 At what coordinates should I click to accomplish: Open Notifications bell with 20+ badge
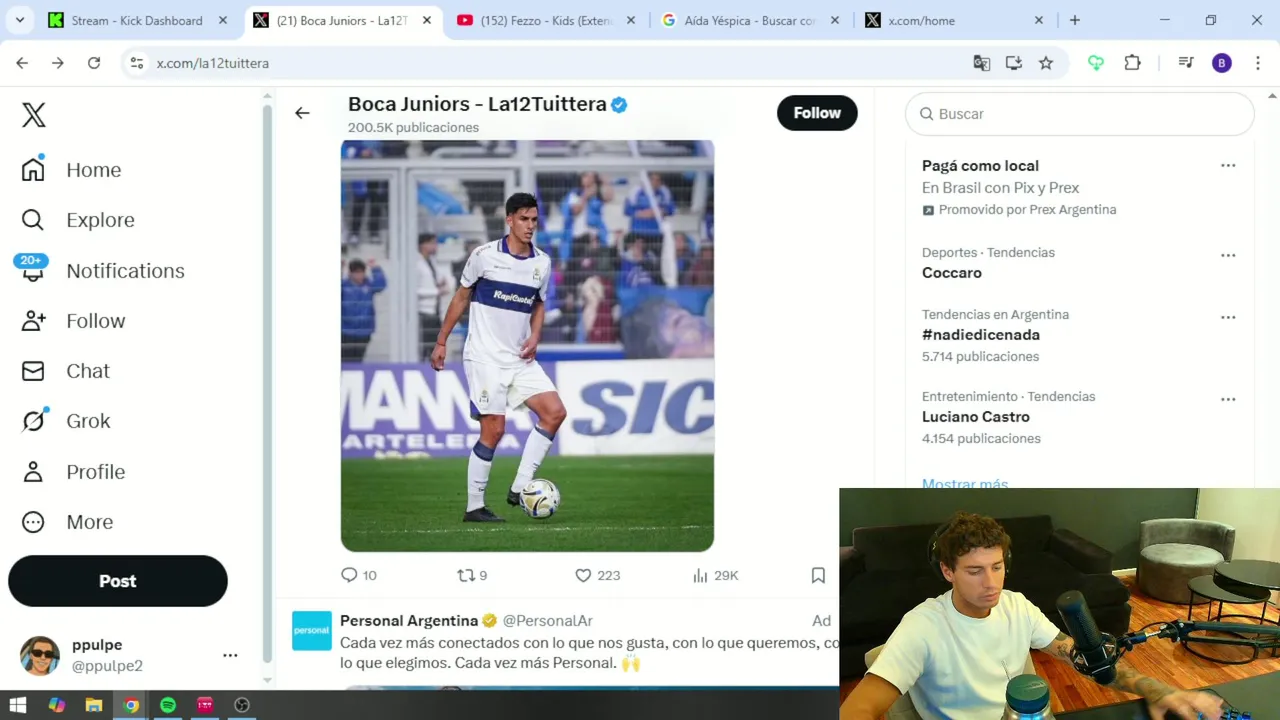(x=33, y=270)
